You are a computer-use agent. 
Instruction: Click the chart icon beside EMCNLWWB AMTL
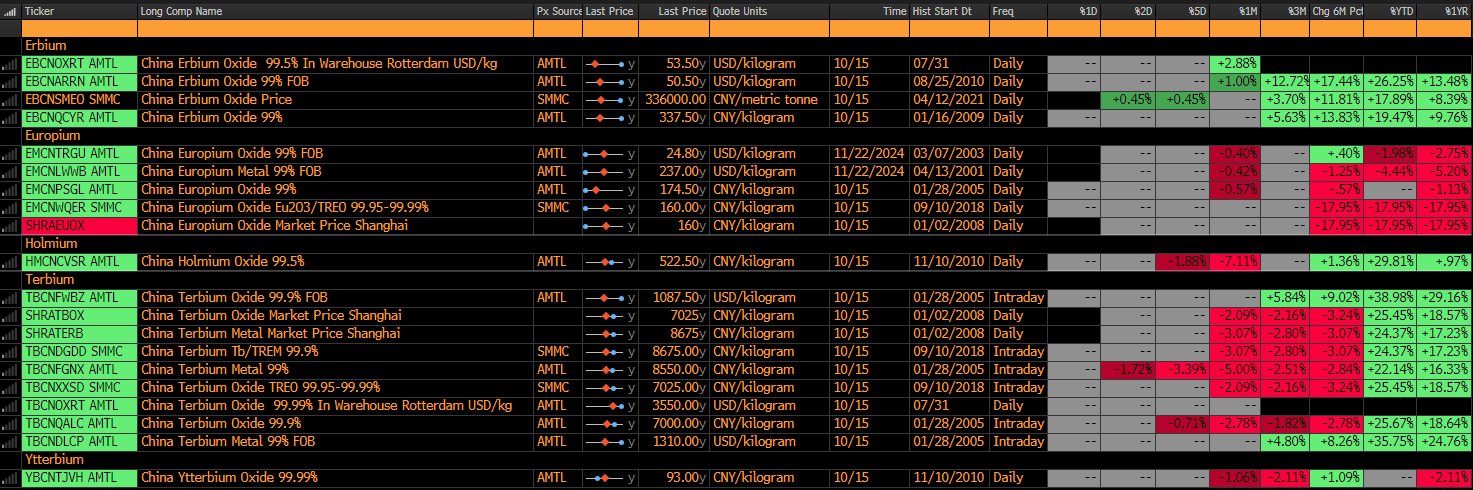11,172
